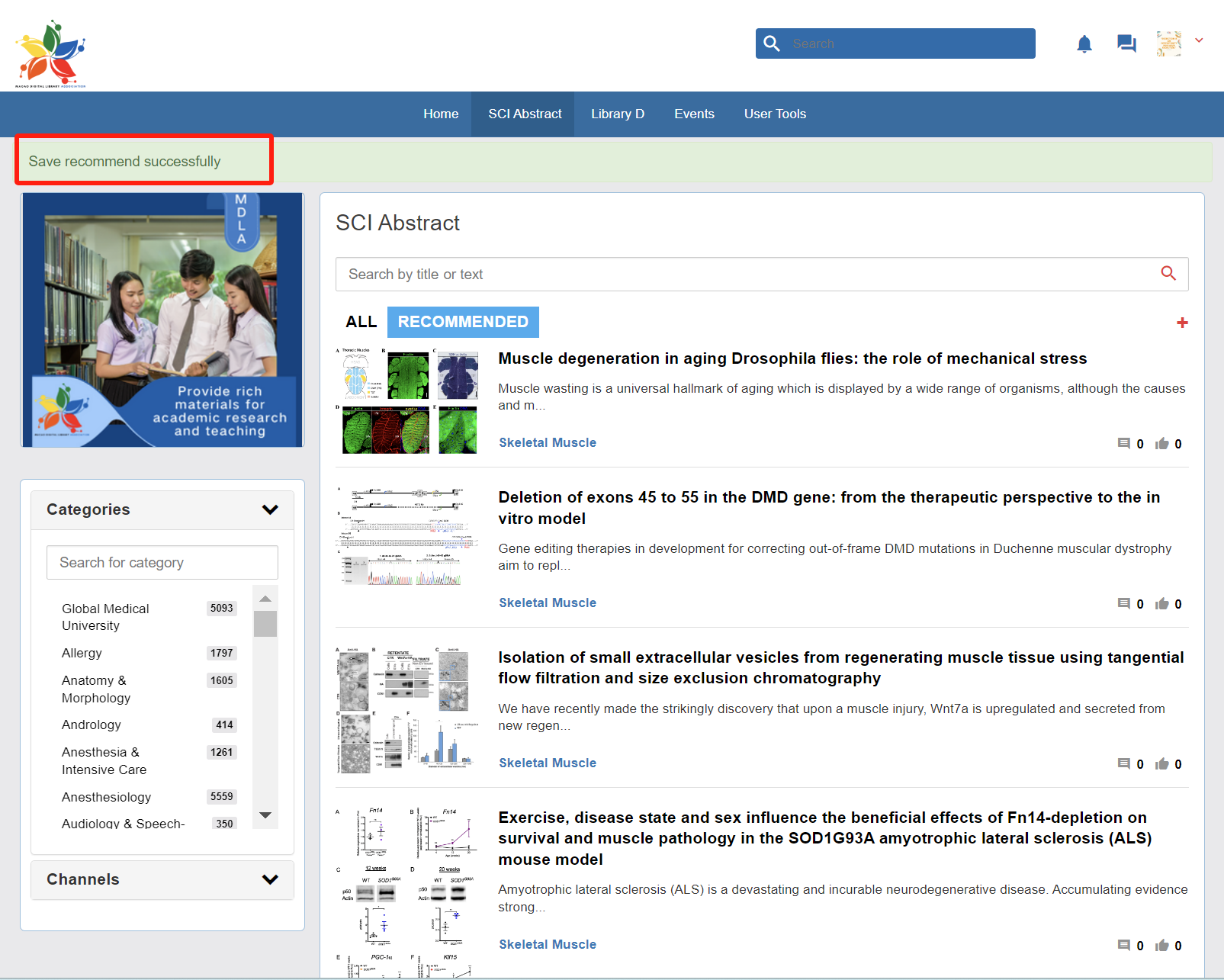Open Library D in the navigation menu
Screen dimensions: 1224x980
tap(617, 114)
